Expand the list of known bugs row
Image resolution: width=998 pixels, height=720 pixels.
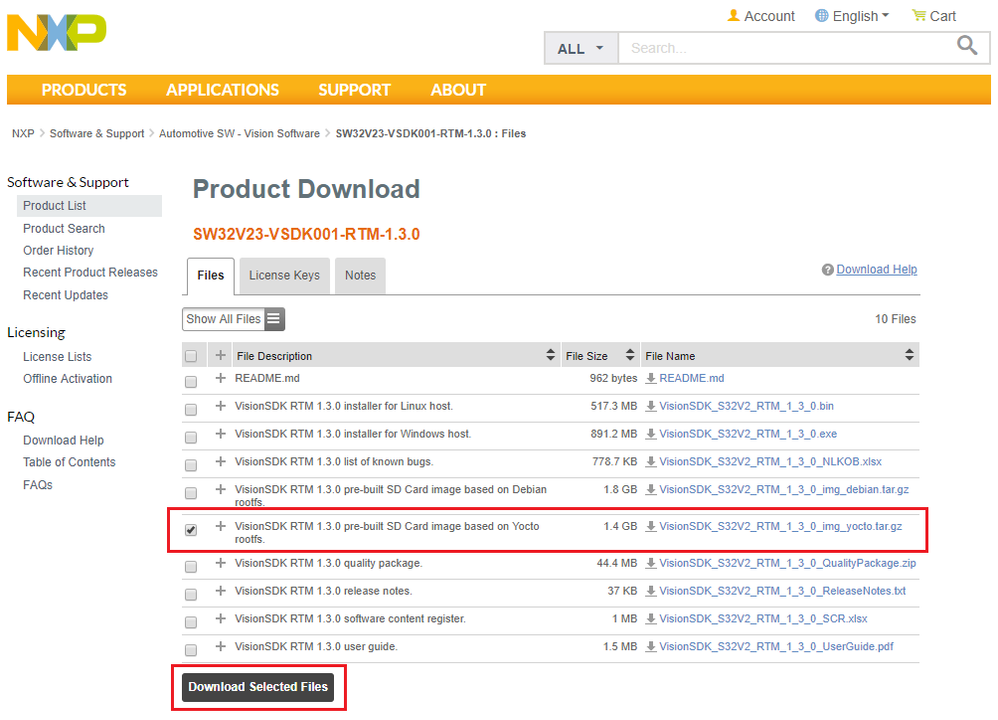click(220, 461)
